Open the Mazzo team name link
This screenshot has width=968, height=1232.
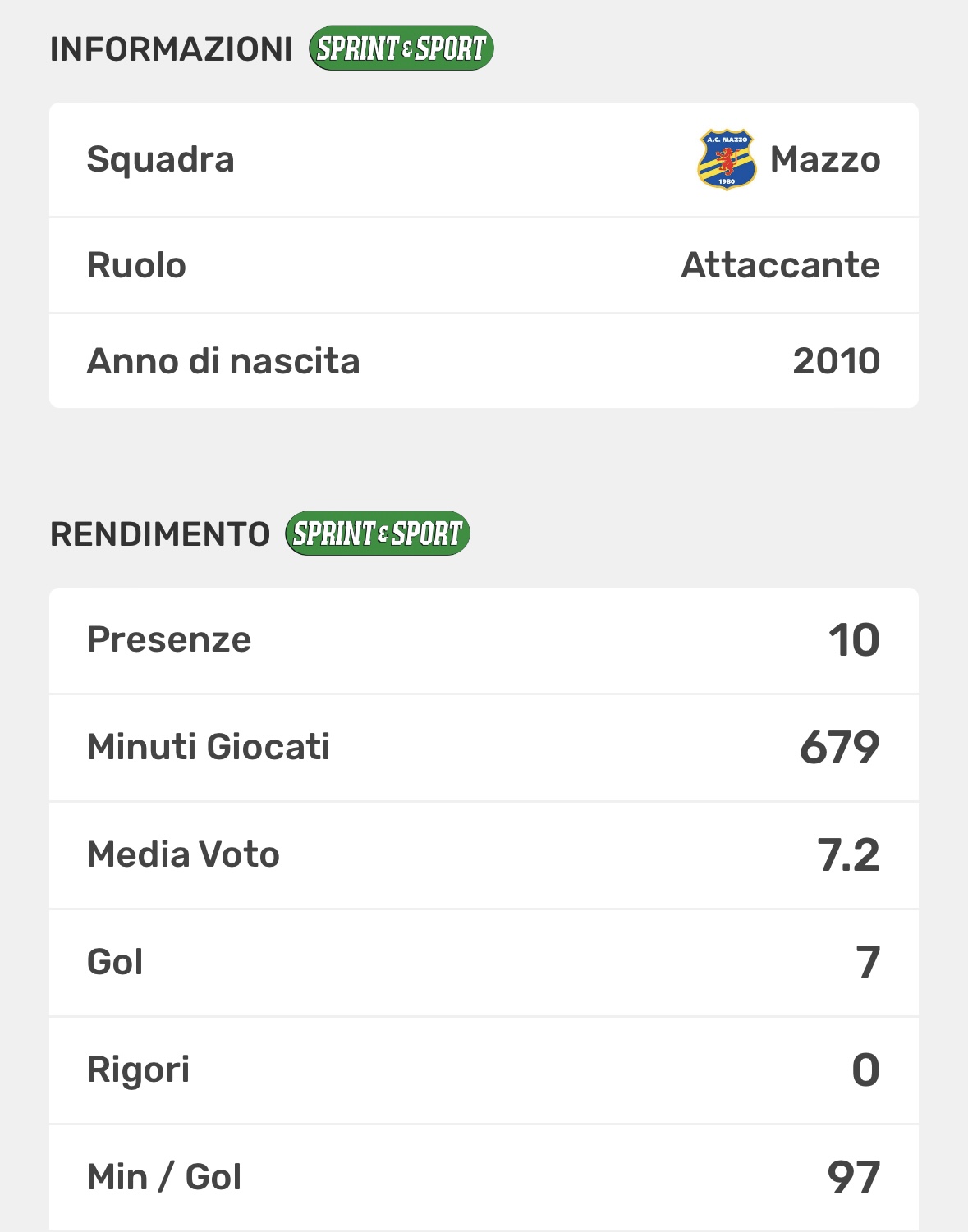point(824,159)
